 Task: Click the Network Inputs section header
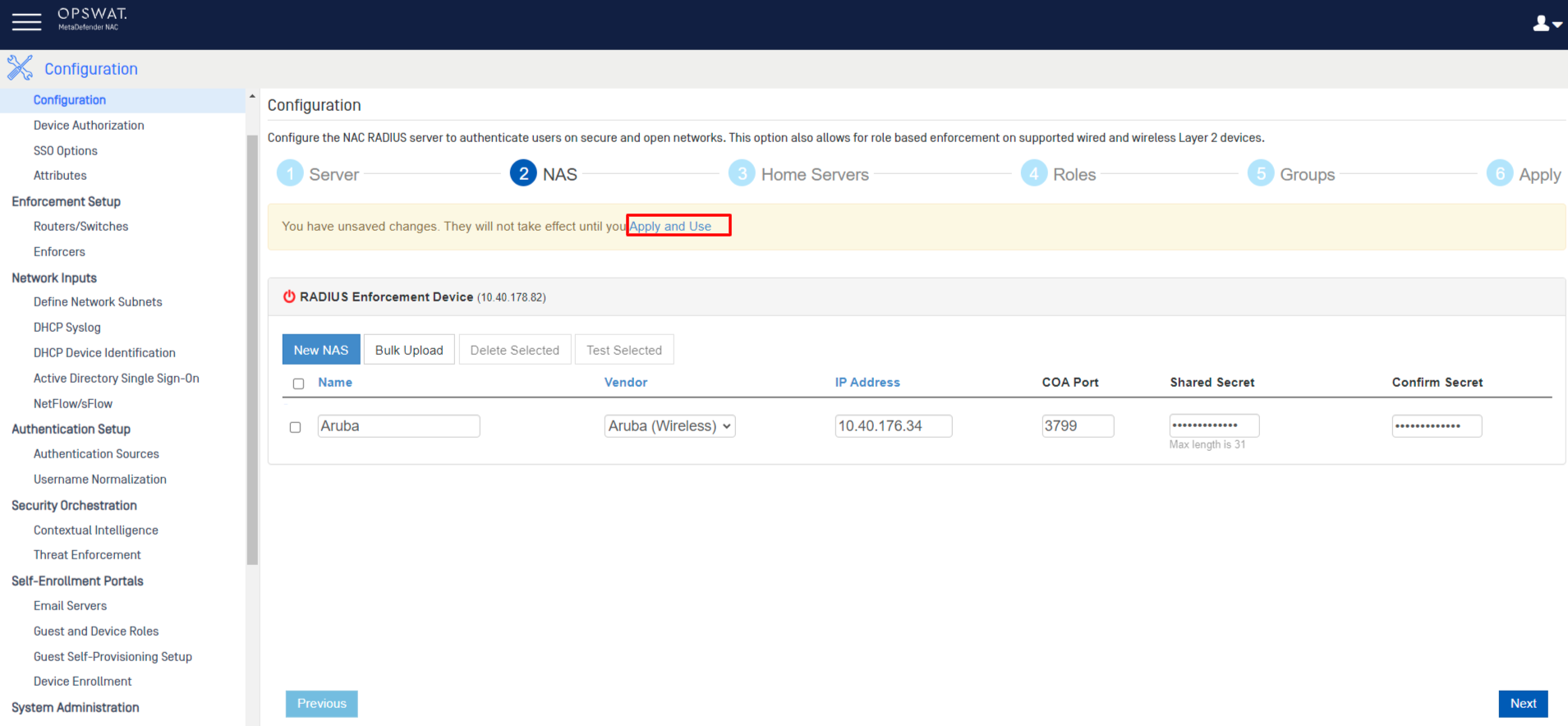click(54, 278)
